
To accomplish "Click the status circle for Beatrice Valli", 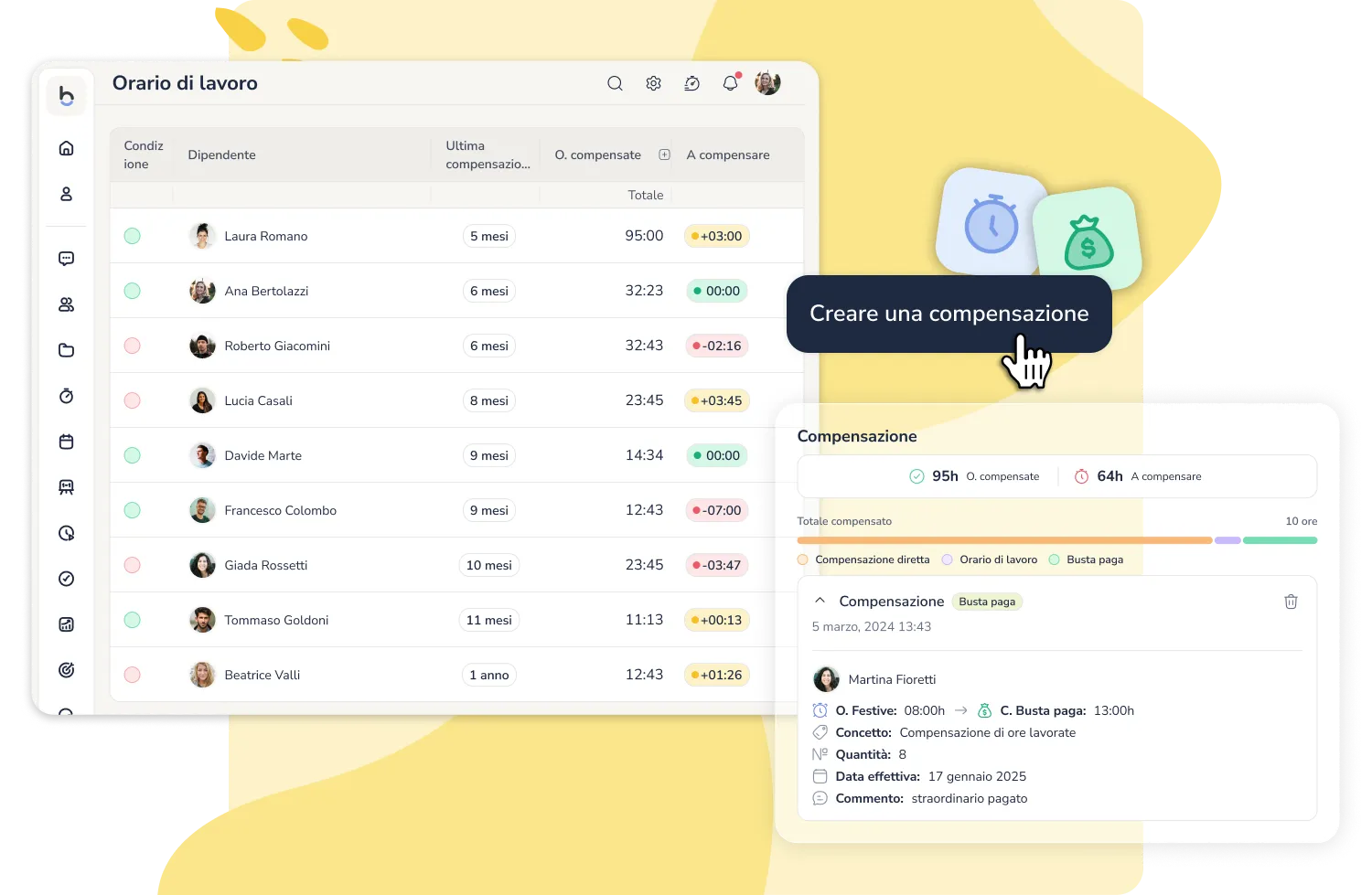I will point(132,675).
